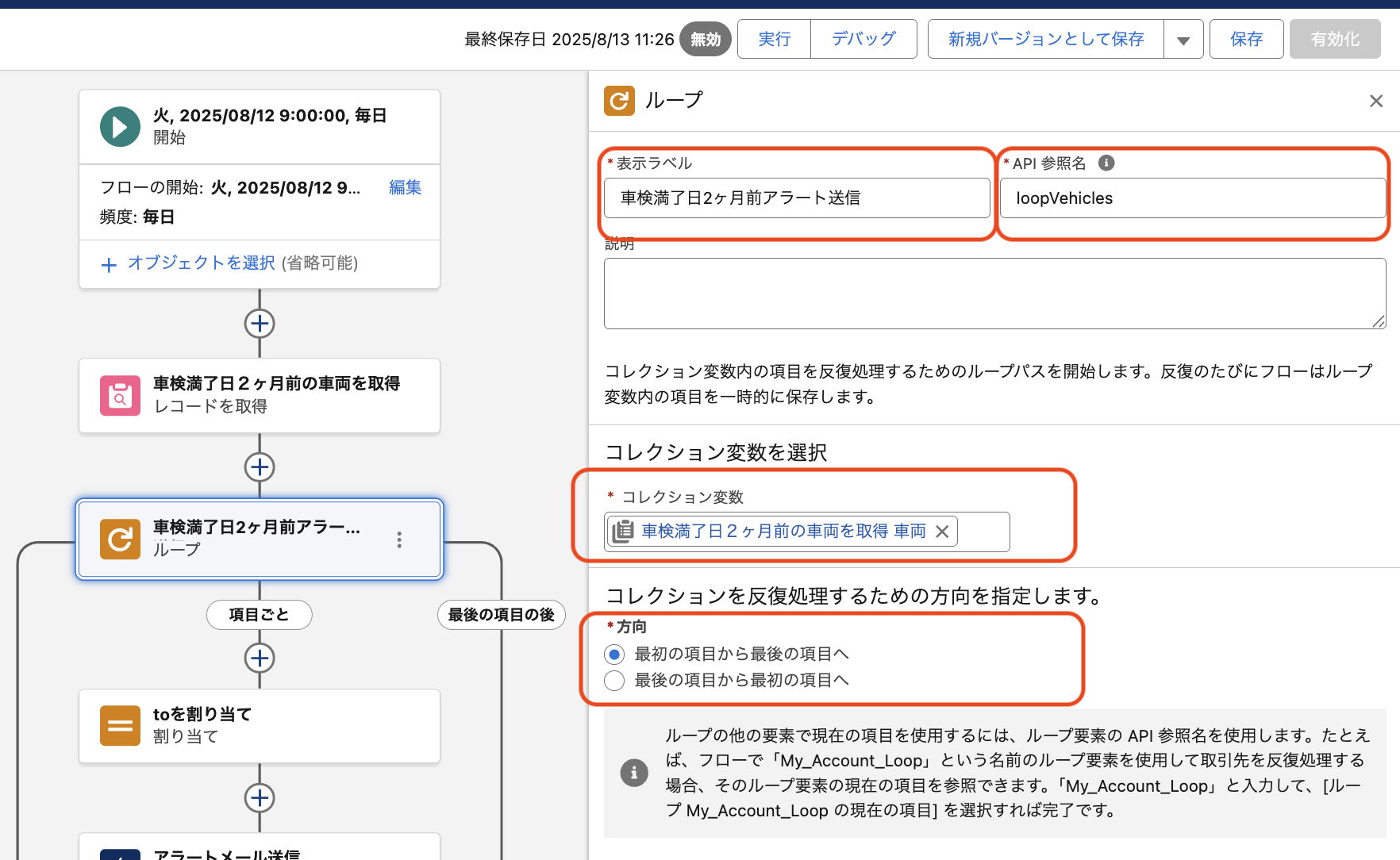Click the pink Get Records element icon
The height and width of the screenshot is (860, 1400).
(120, 395)
